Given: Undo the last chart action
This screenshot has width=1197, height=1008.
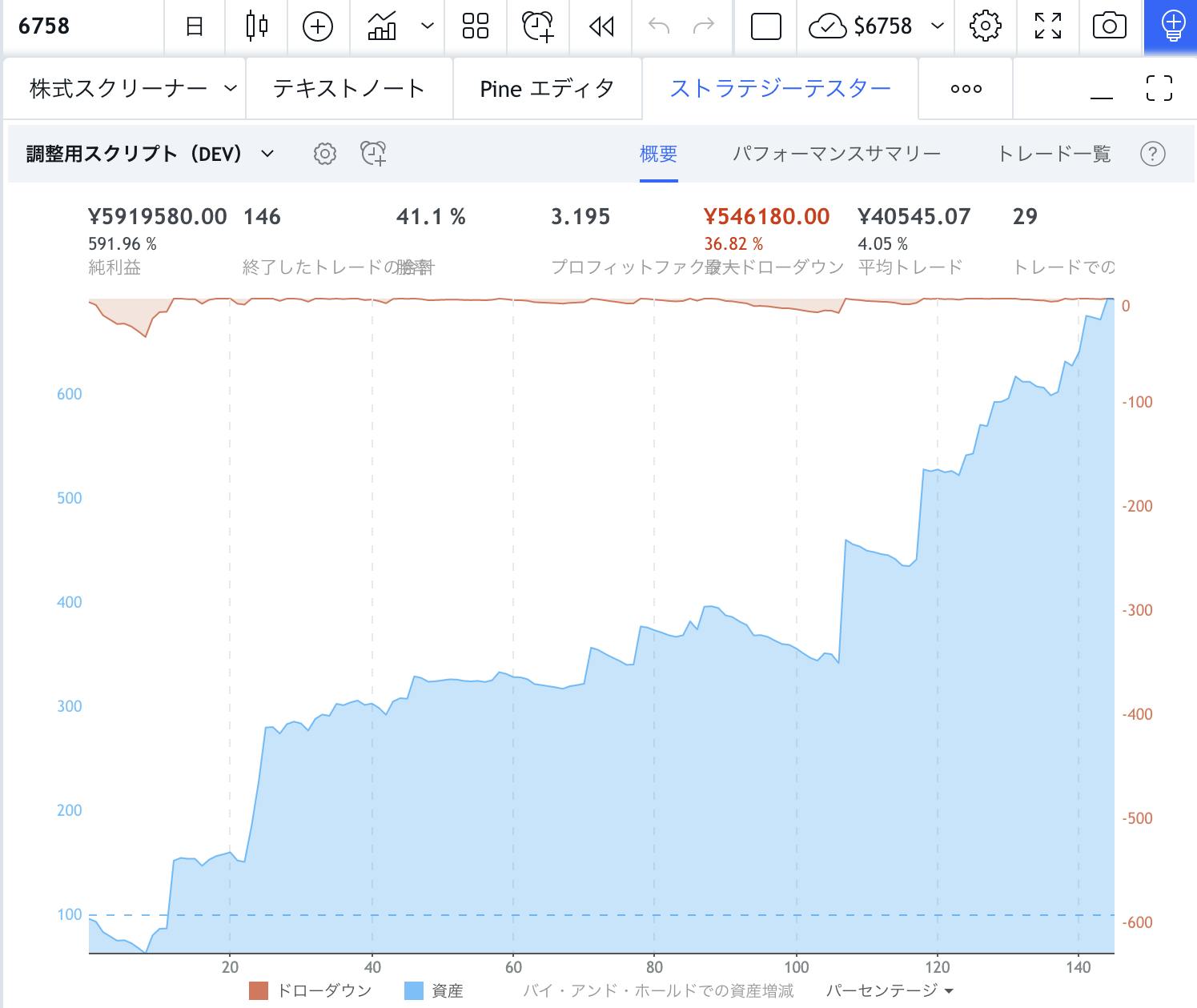Looking at the screenshot, I should click(658, 26).
